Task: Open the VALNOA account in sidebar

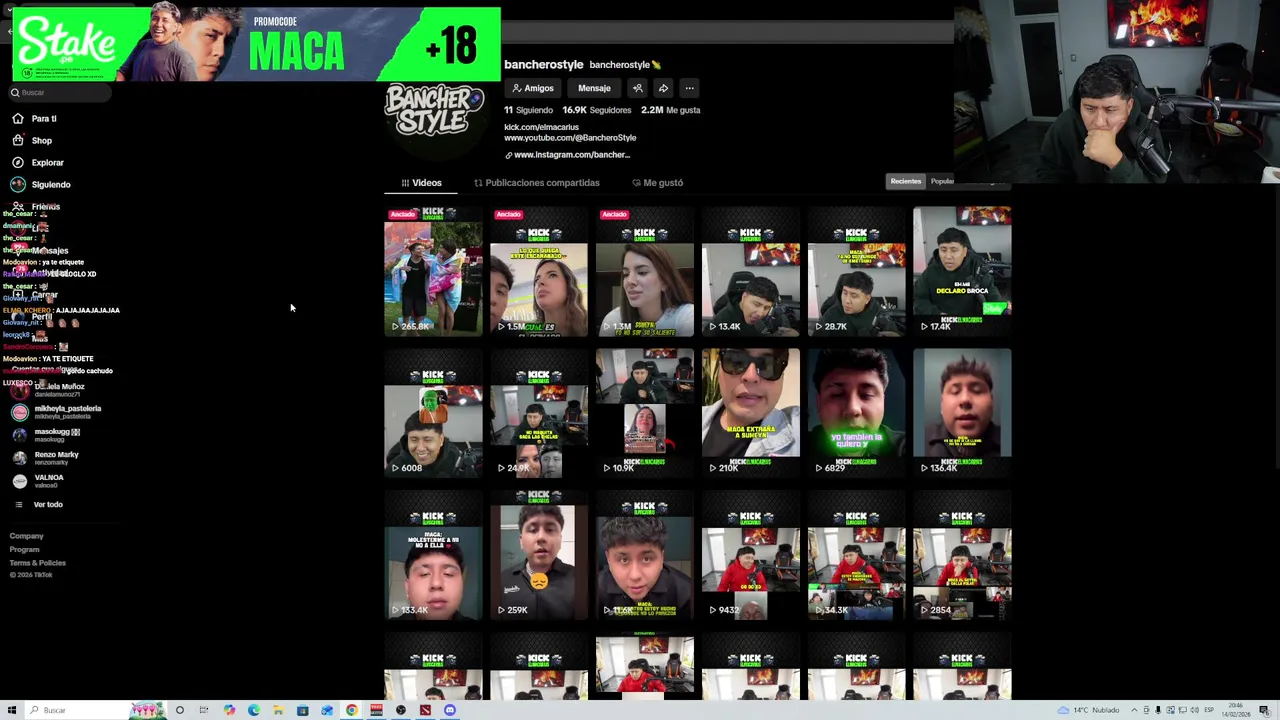Action: click(x=38, y=480)
